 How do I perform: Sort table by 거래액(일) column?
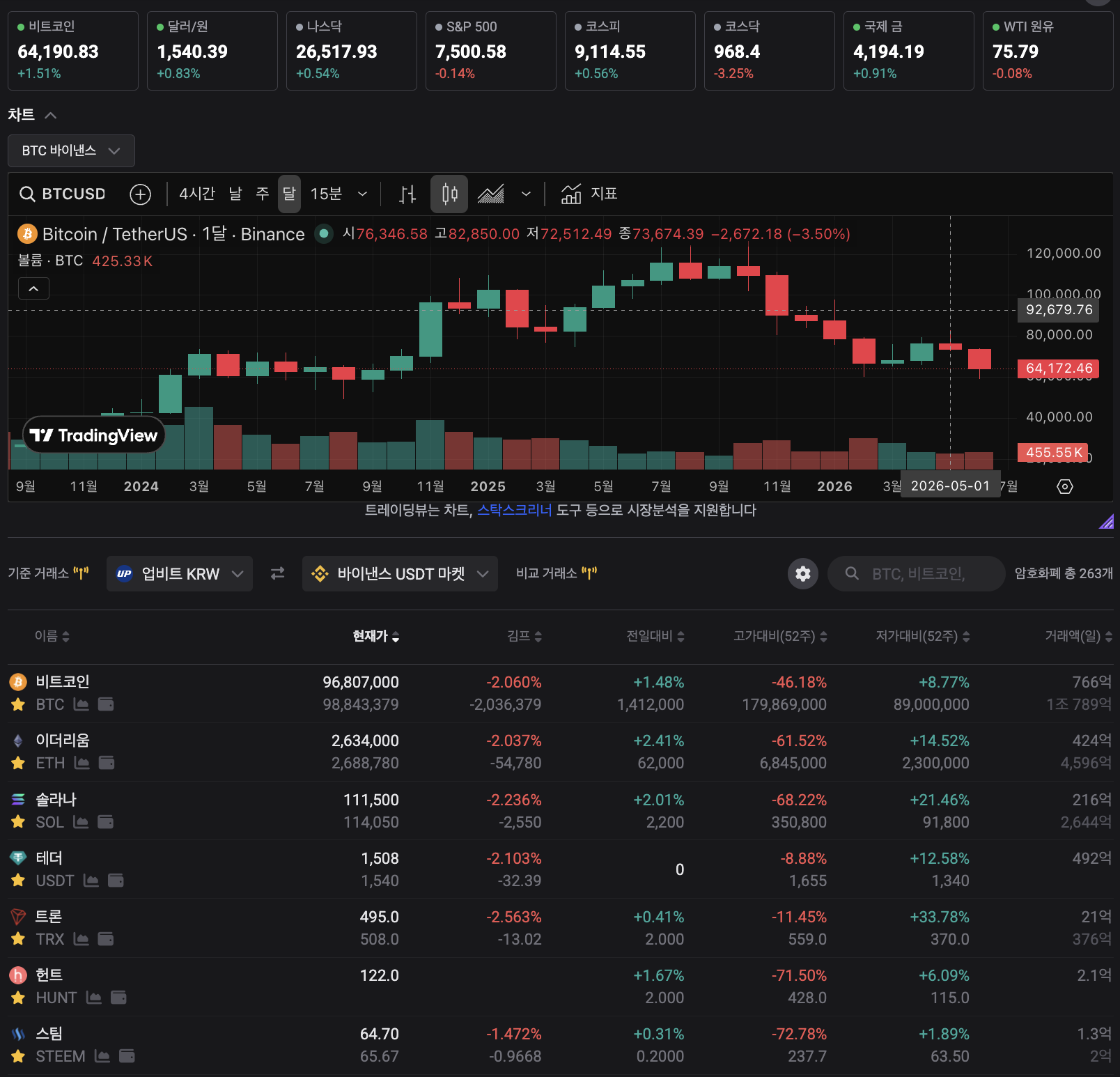coord(1078,636)
